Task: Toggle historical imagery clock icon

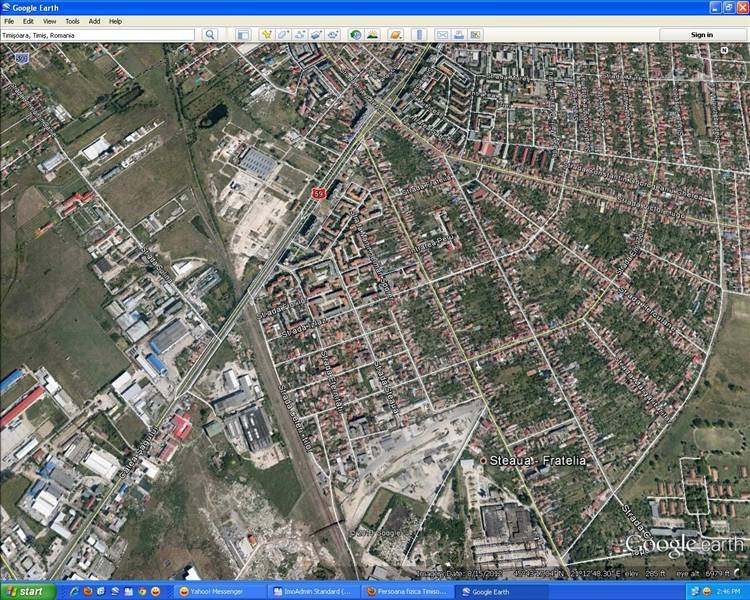Action: tap(355, 35)
